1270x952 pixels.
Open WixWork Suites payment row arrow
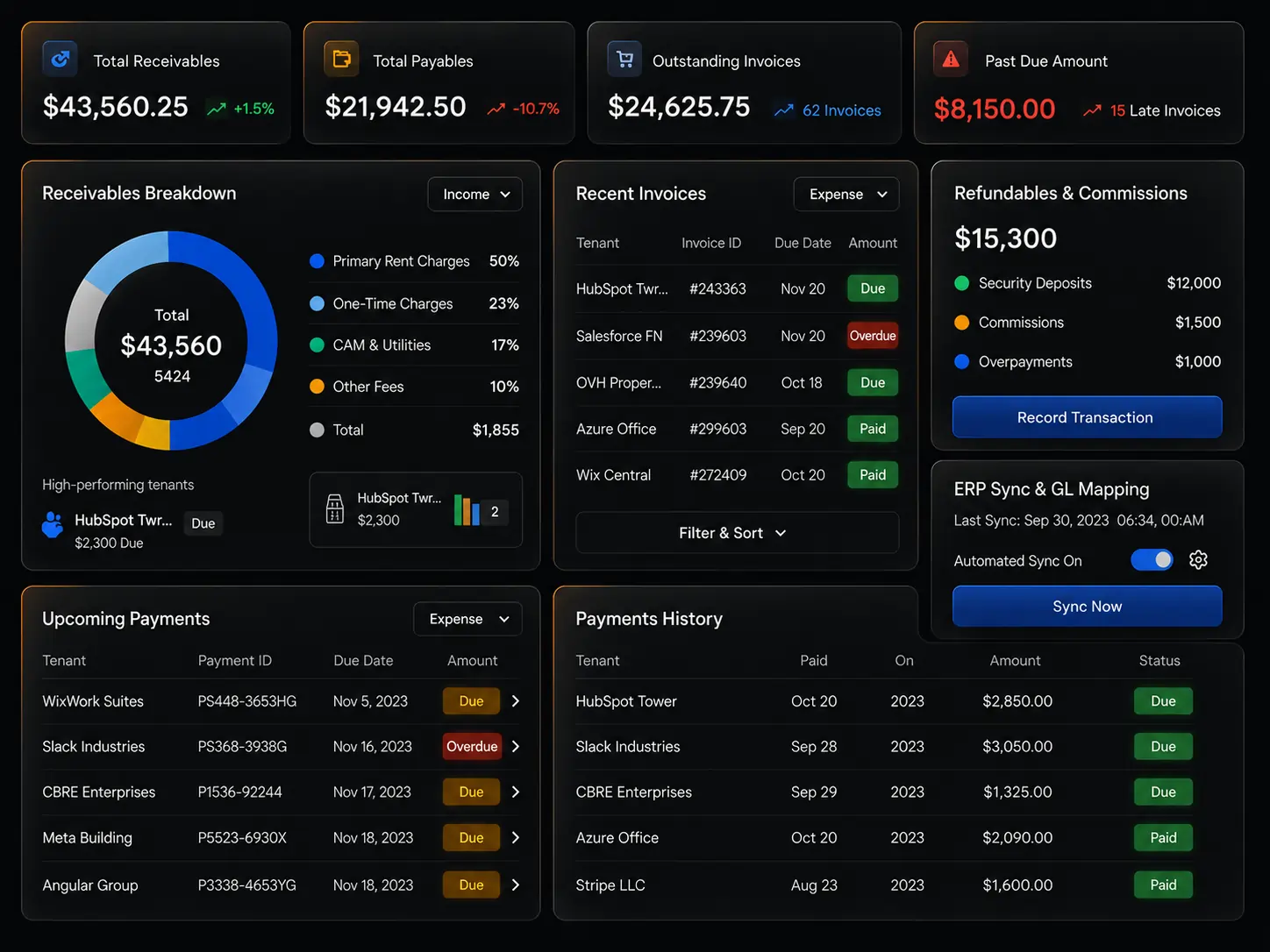(x=516, y=701)
